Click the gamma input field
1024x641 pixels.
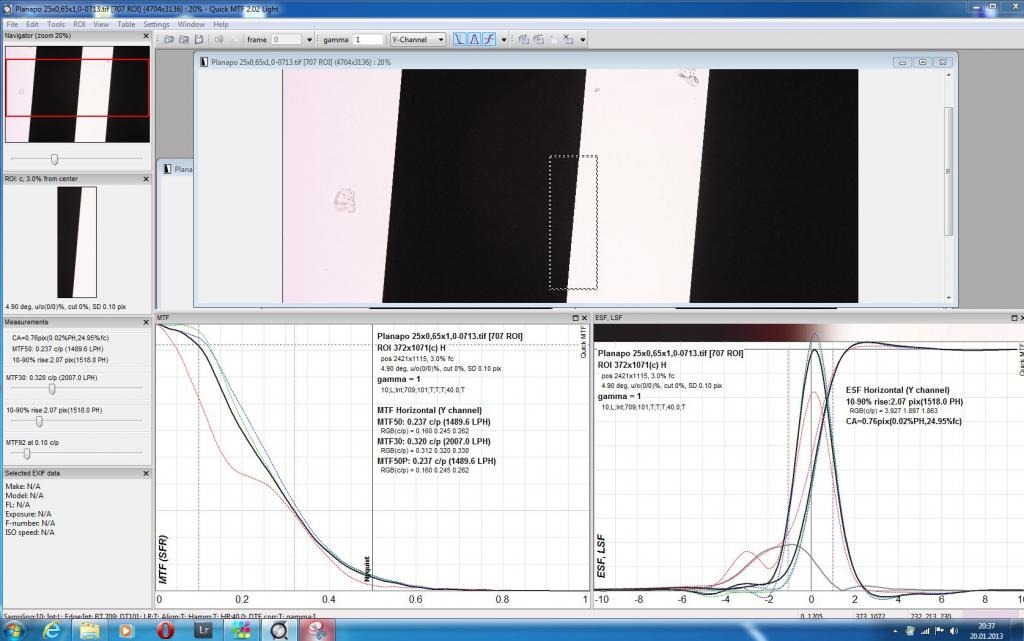[x=367, y=39]
